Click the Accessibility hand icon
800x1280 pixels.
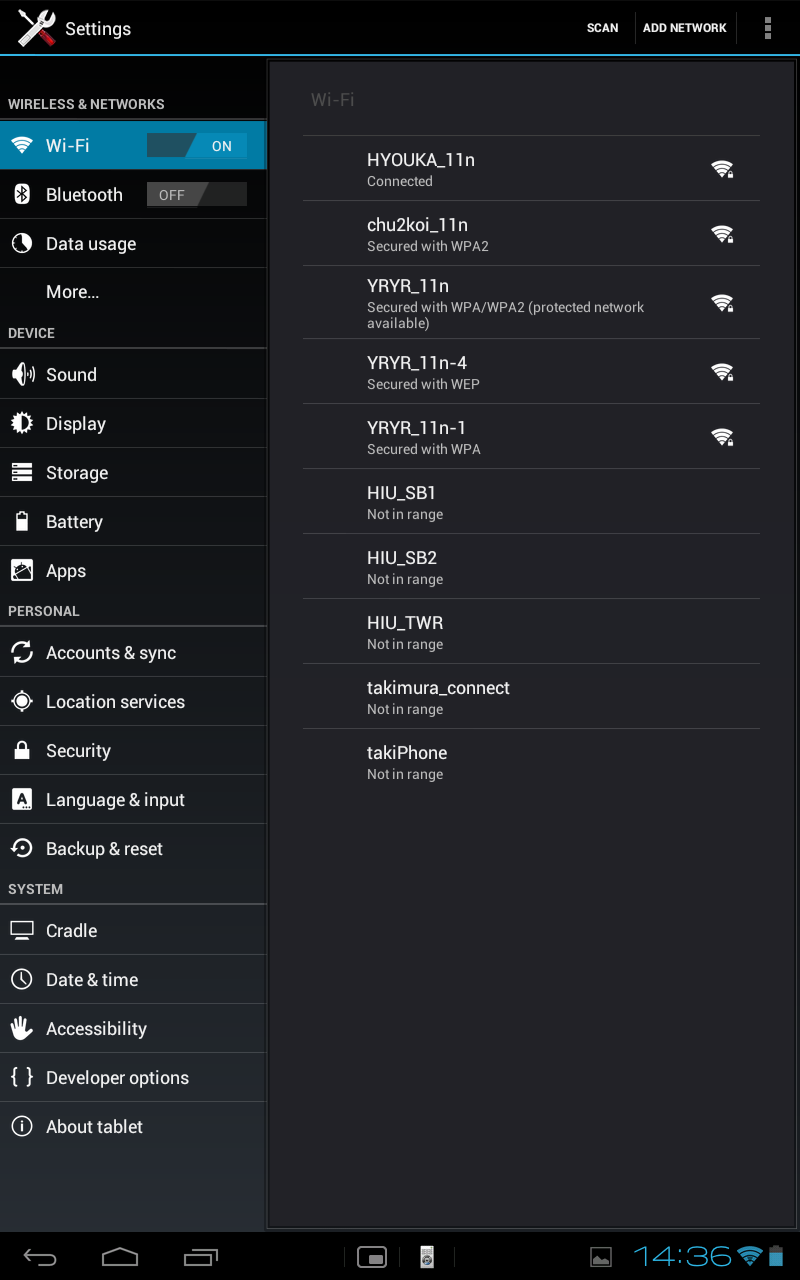click(21, 1028)
